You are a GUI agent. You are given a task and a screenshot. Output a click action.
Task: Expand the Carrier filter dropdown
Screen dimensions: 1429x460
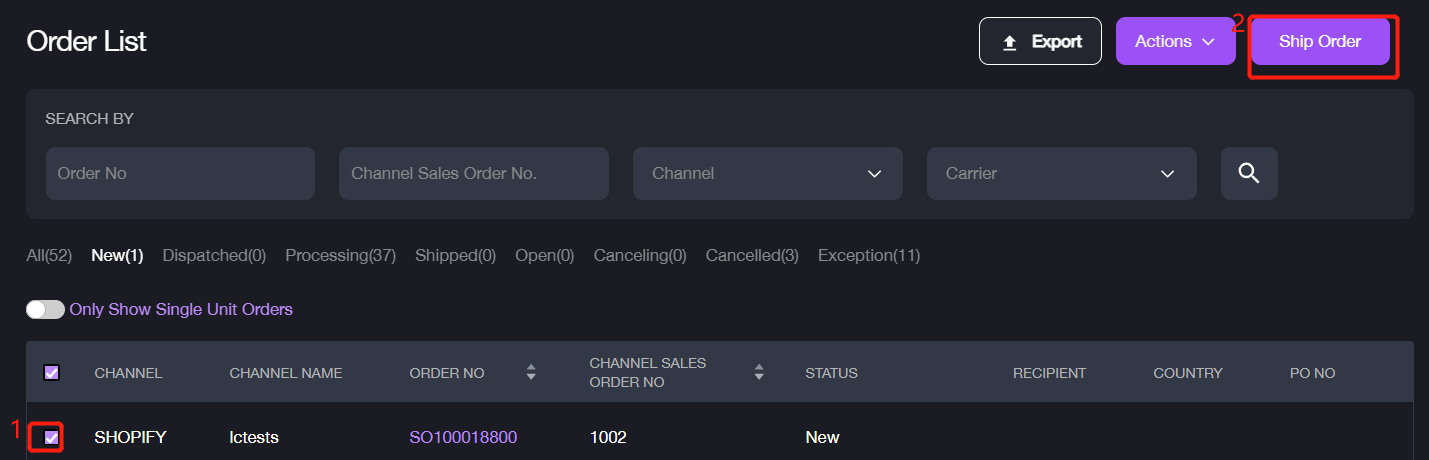tap(1061, 173)
